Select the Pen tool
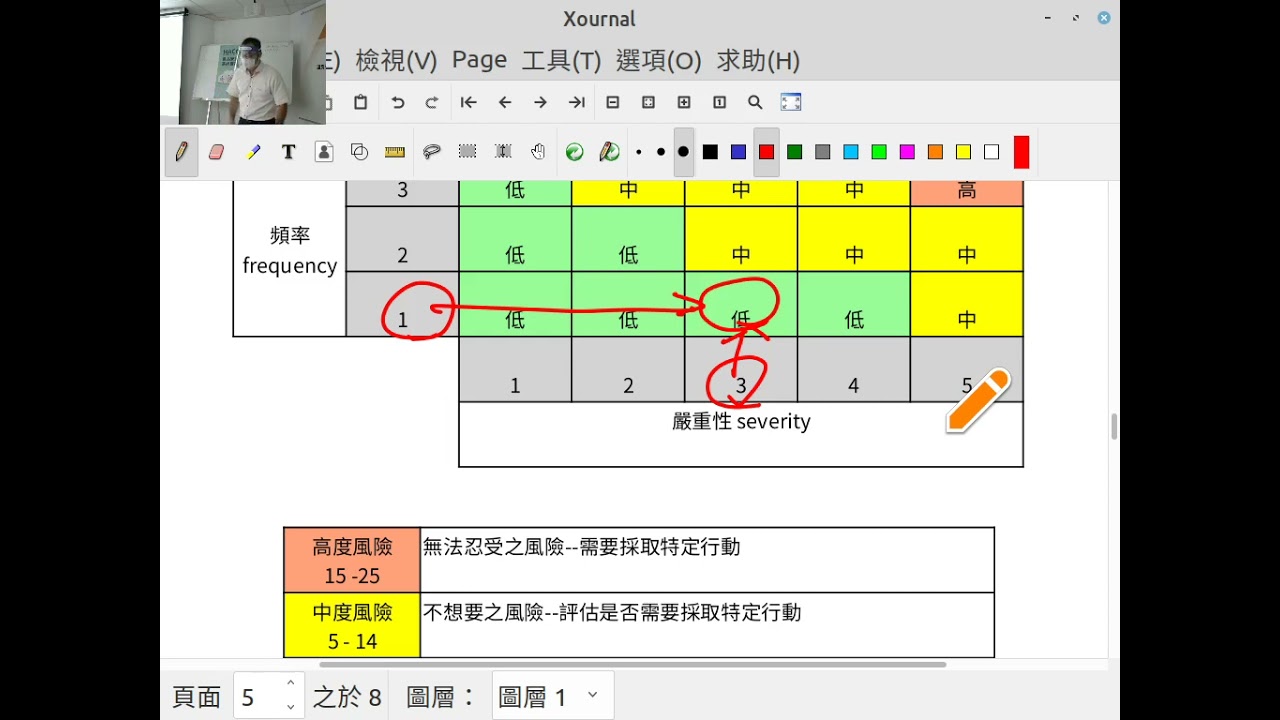 click(181, 152)
